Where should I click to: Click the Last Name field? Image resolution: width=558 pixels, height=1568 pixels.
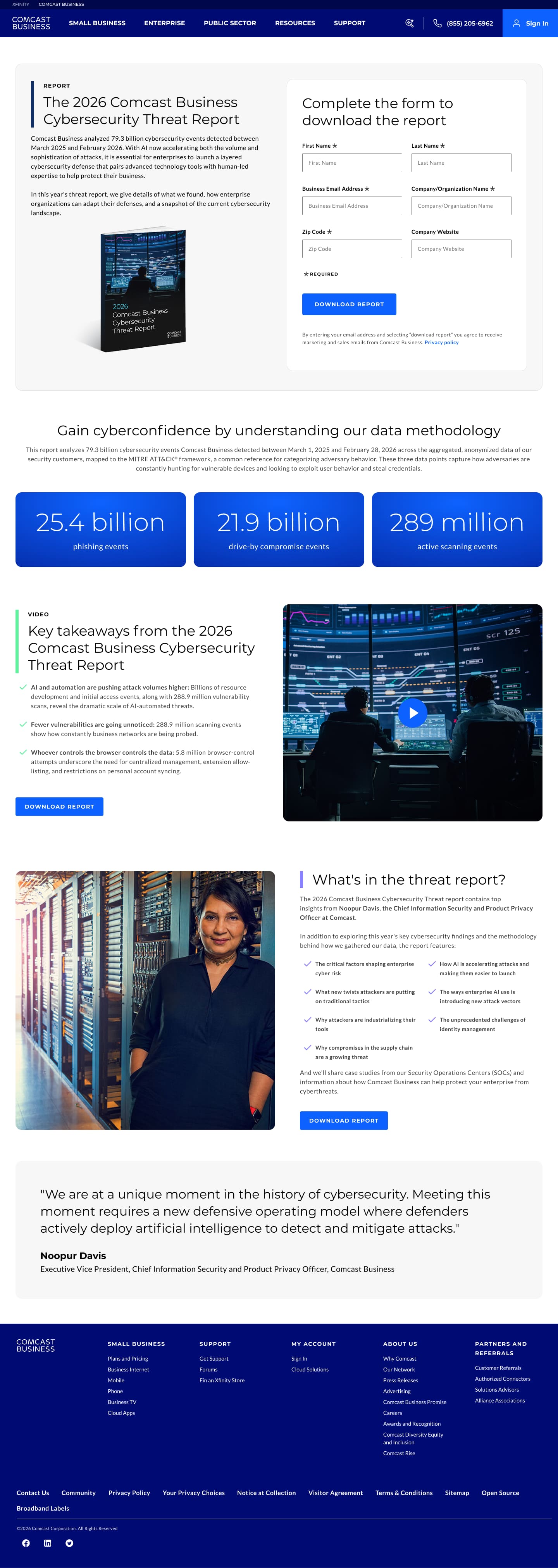[461, 162]
